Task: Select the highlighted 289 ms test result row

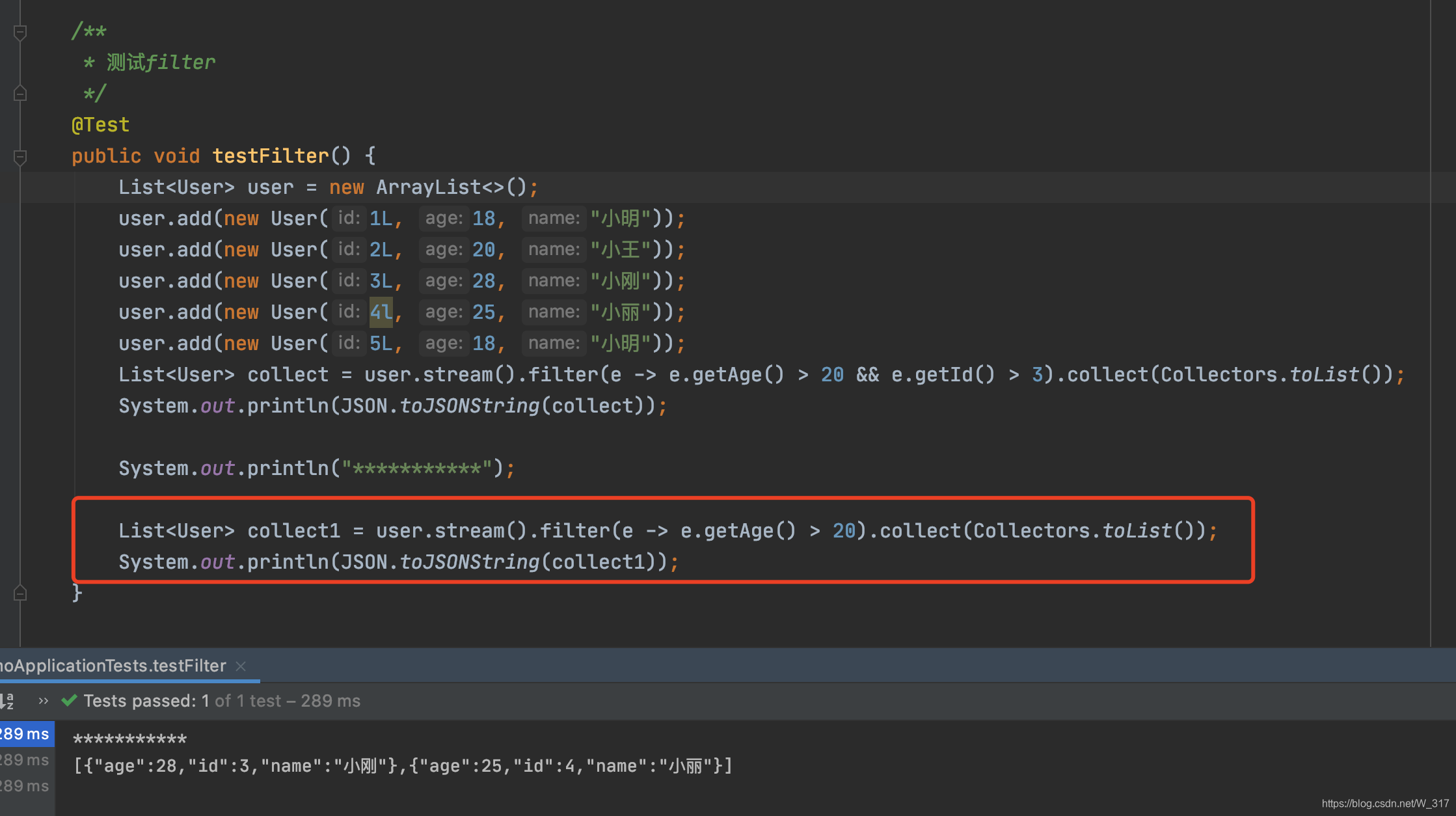Action: coord(25,734)
